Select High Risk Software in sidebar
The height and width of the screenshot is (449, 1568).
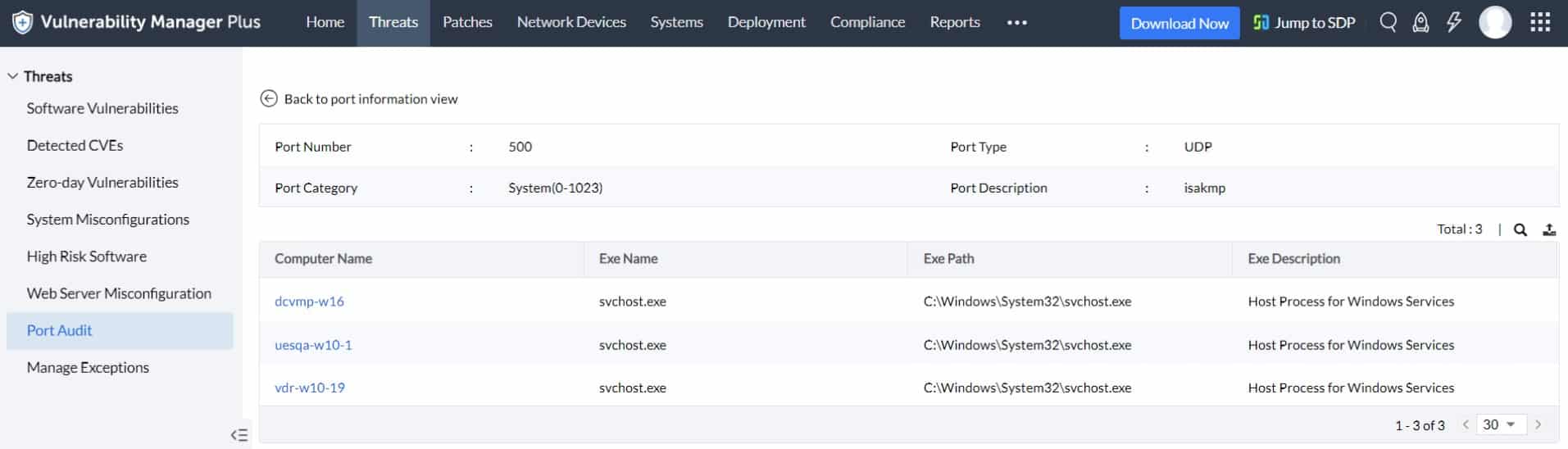[x=86, y=256]
